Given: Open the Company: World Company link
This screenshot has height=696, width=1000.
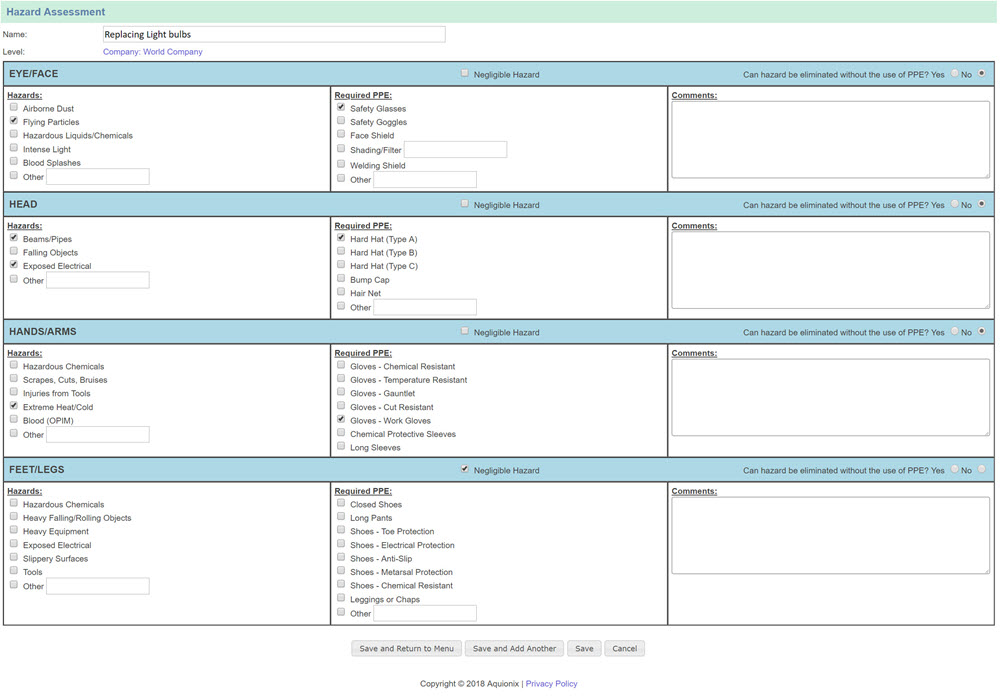Looking at the screenshot, I should tap(152, 52).
